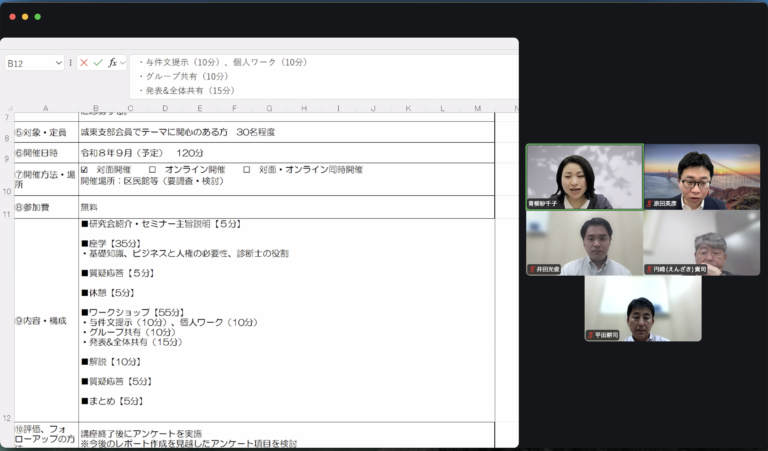Select column M header
The image size is (768, 451).
pos(478,108)
